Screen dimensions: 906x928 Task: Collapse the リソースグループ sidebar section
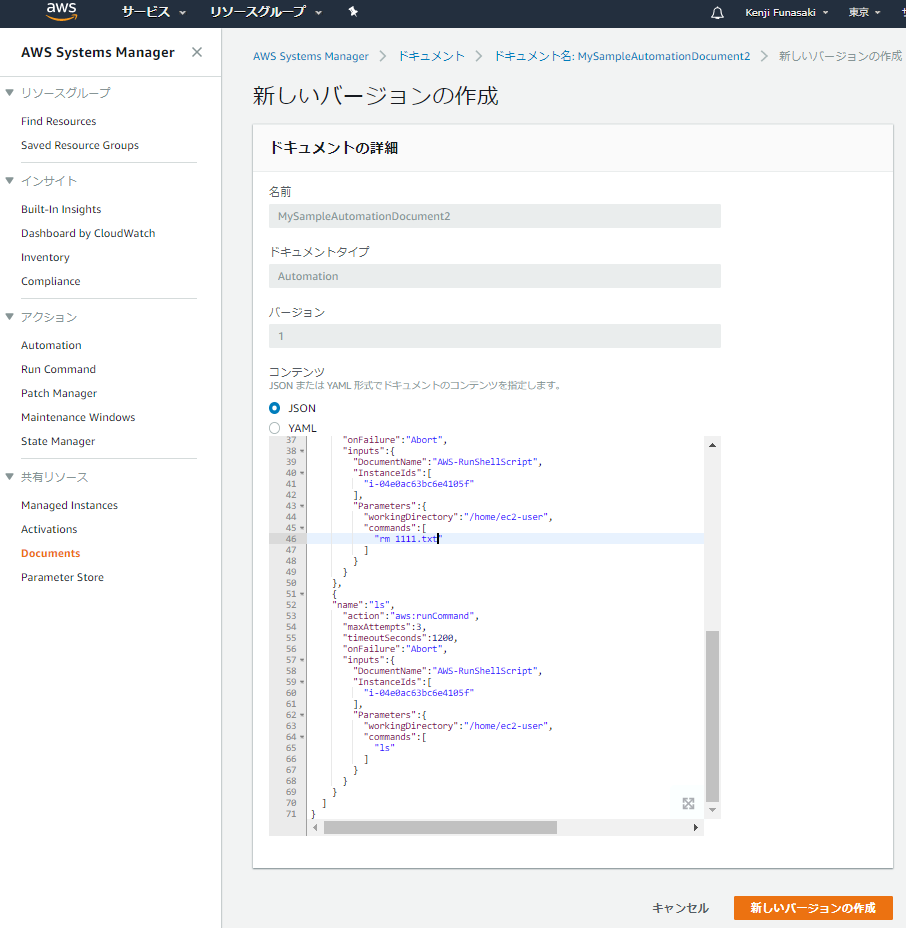tap(9, 92)
